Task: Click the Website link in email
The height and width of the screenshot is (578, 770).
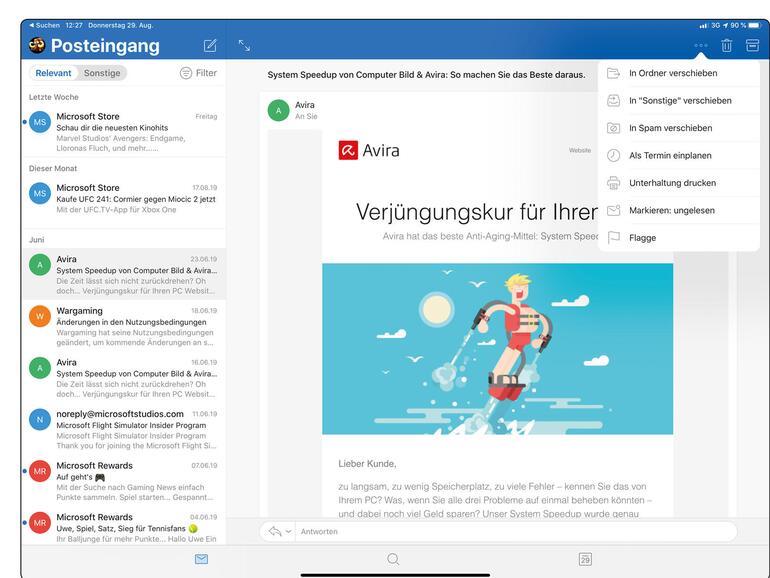Action: (x=580, y=150)
